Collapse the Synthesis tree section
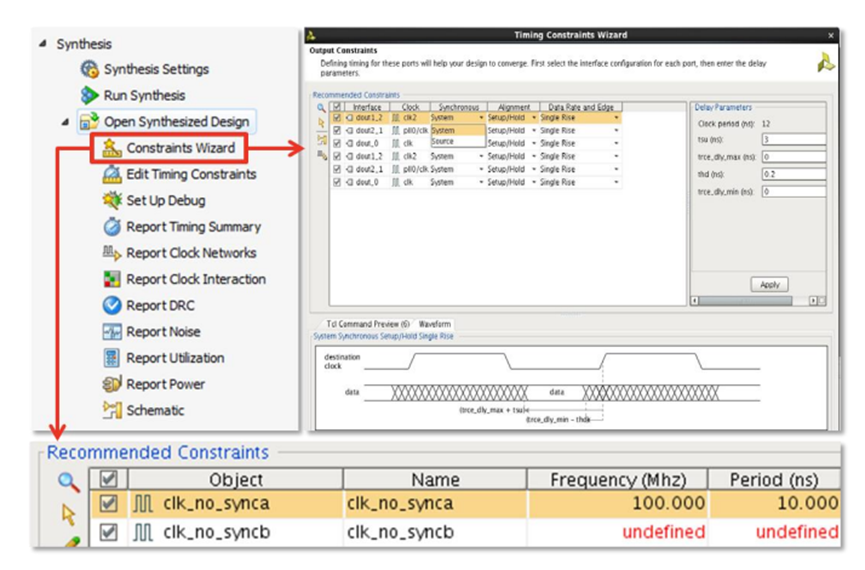The height and width of the screenshot is (570, 865). tap(42, 44)
